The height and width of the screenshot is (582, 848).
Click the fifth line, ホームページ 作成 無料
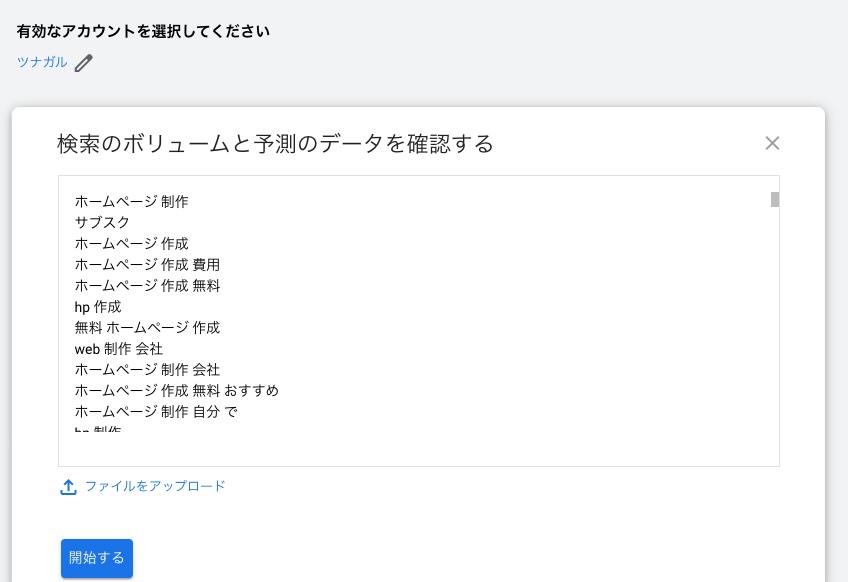[x=147, y=285]
